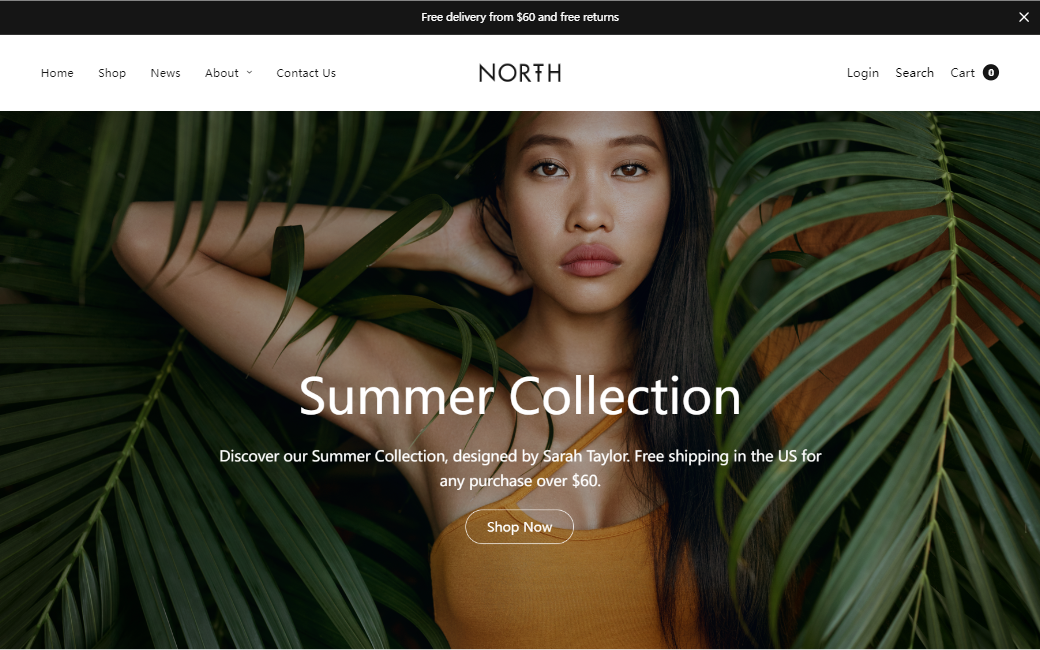Viewport: 1040px width, 650px height.
Task: Click the free delivery from $60 text
Action: [520, 17]
